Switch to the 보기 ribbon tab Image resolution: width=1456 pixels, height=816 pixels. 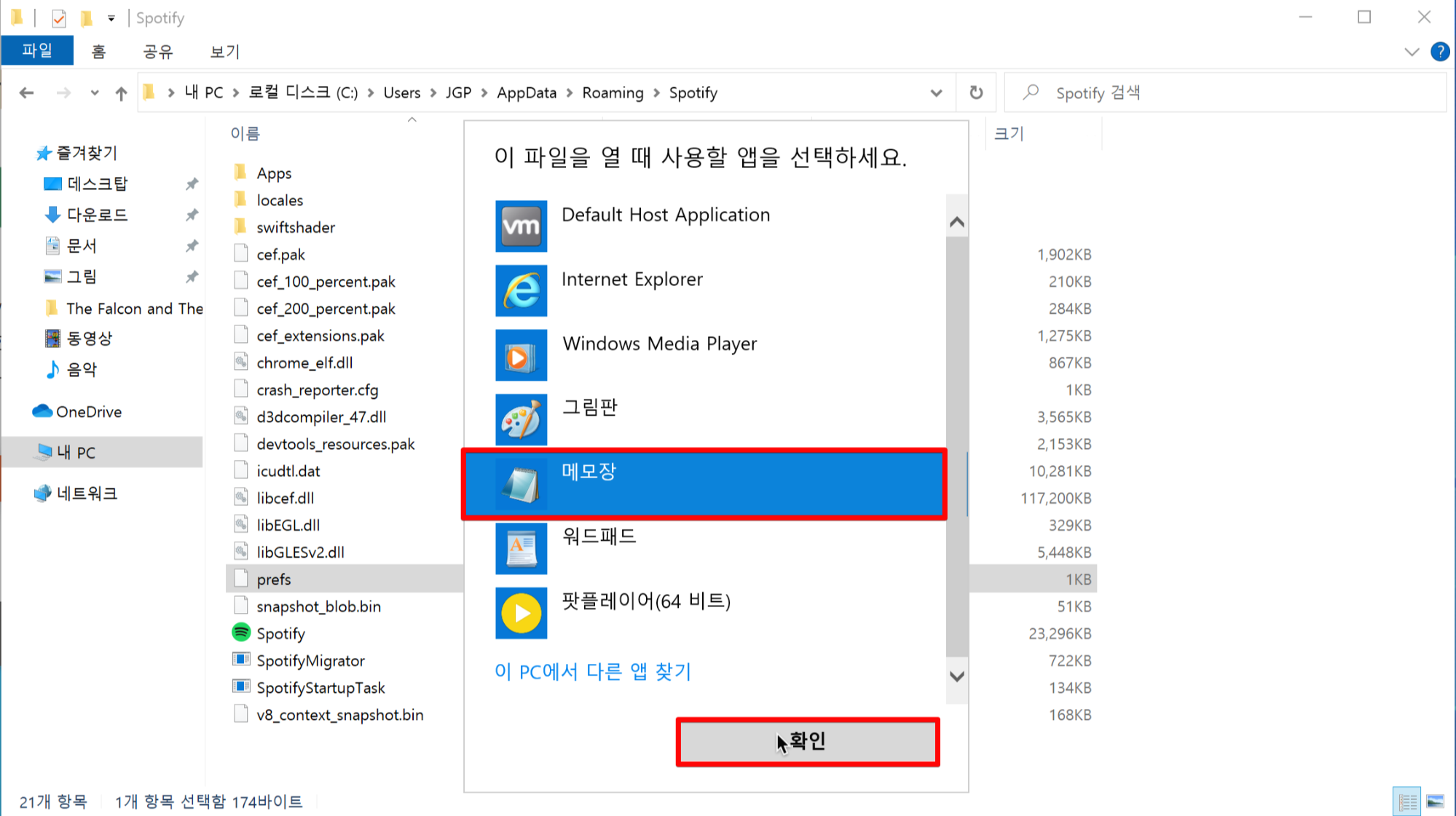[224, 51]
